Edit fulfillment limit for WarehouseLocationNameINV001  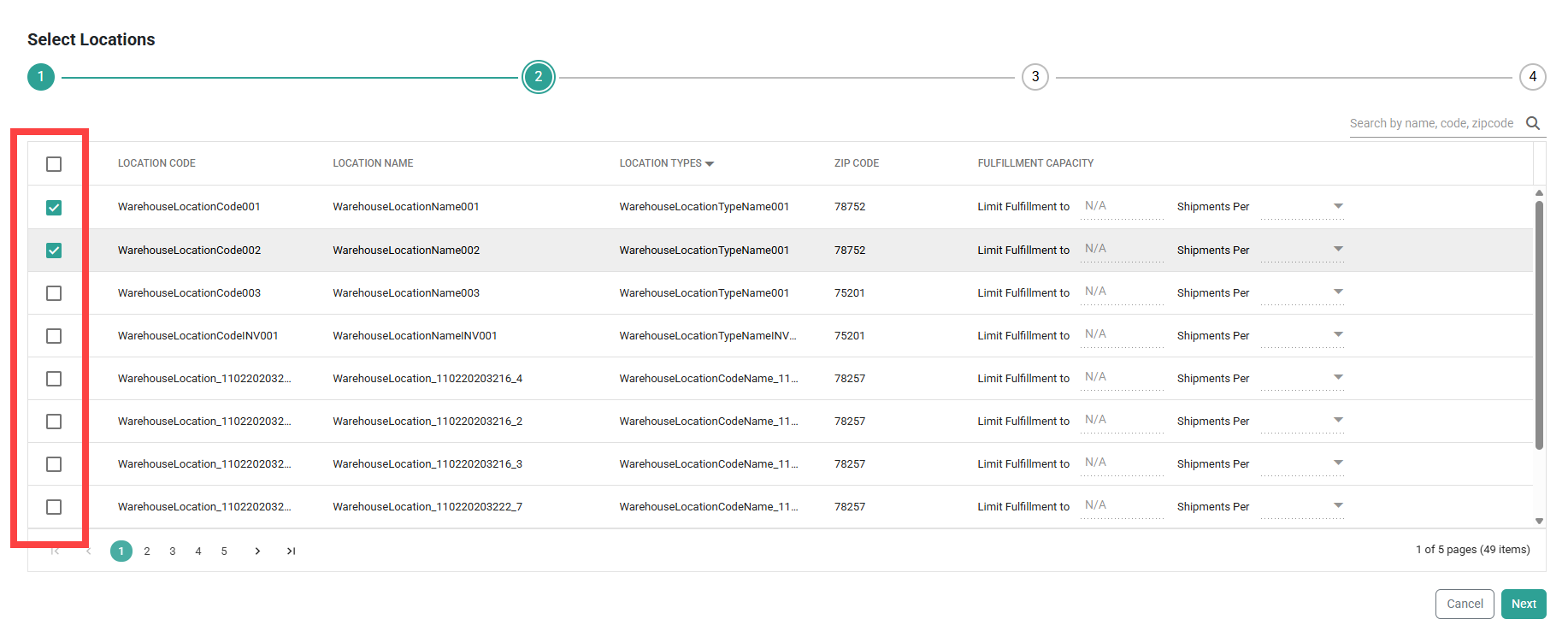pyautogui.click(x=1122, y=334)
